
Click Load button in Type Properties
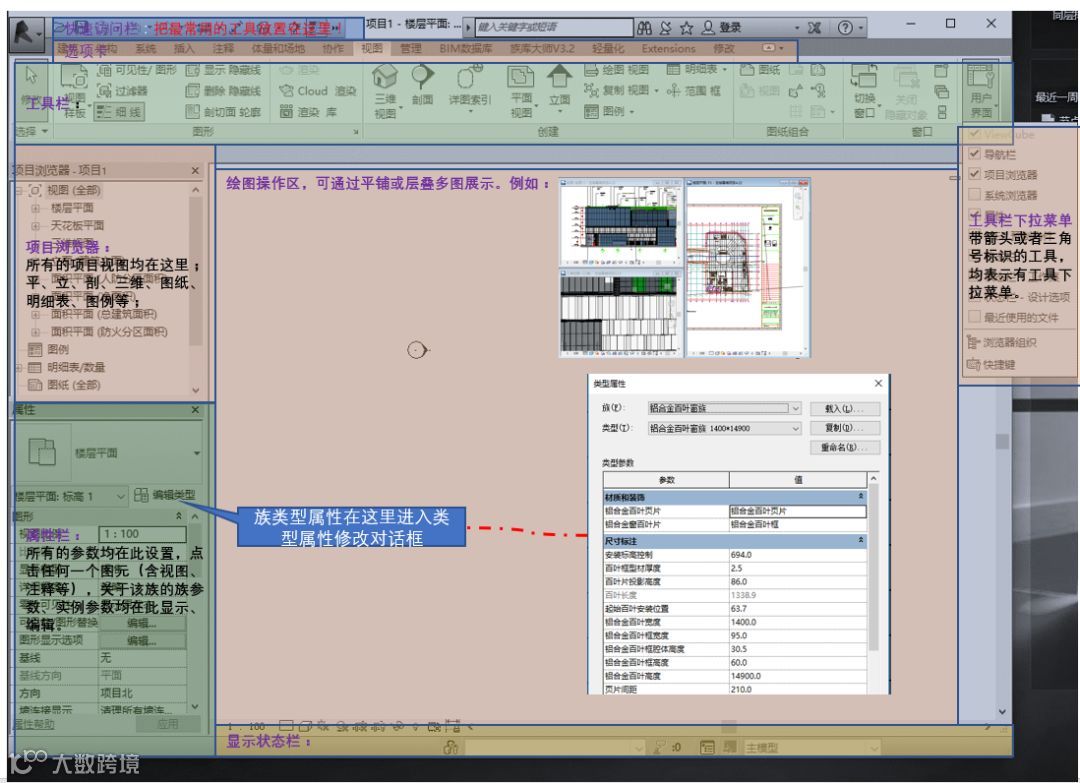pos(846,408)
